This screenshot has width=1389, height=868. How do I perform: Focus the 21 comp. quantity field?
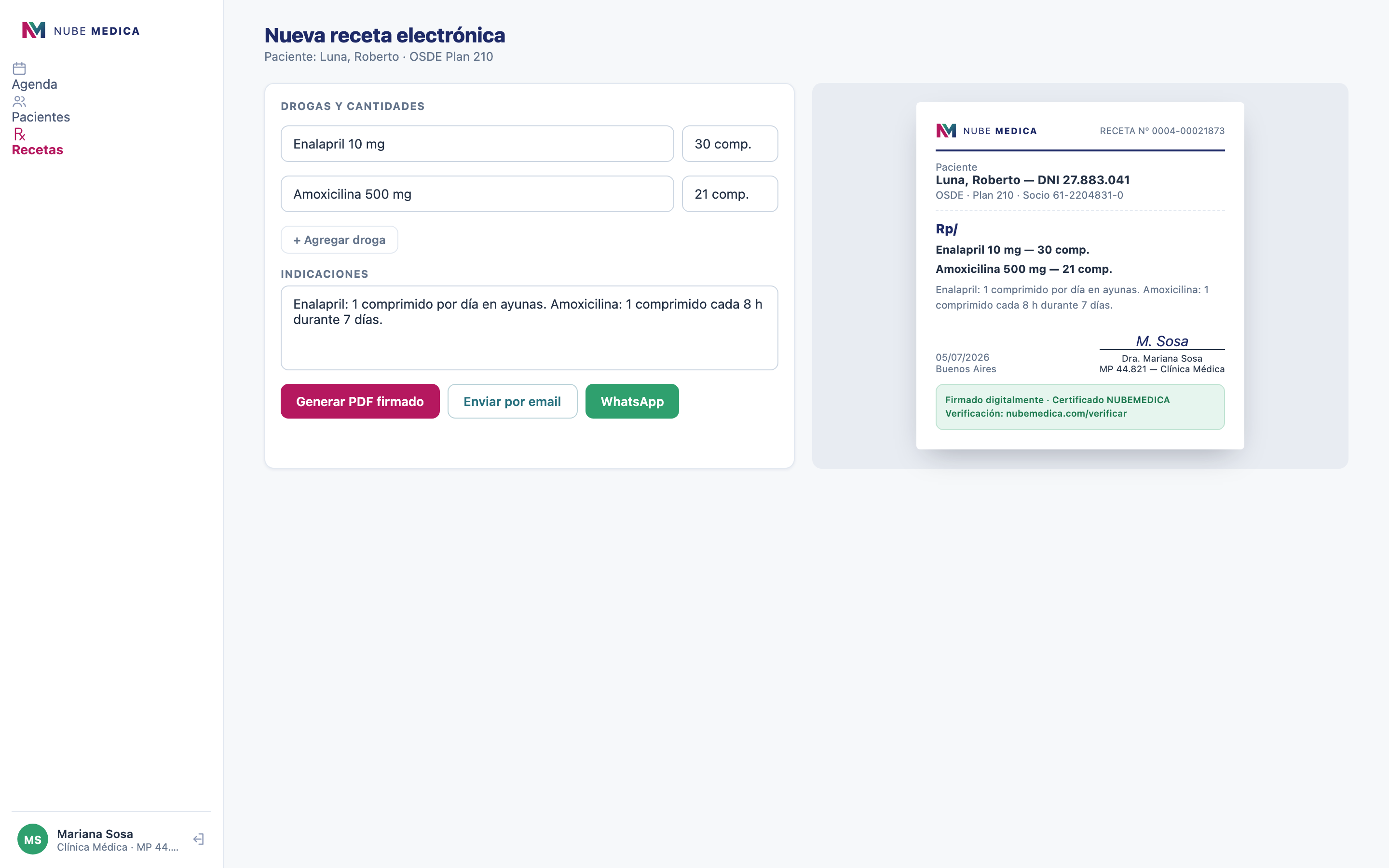[730, 194]
